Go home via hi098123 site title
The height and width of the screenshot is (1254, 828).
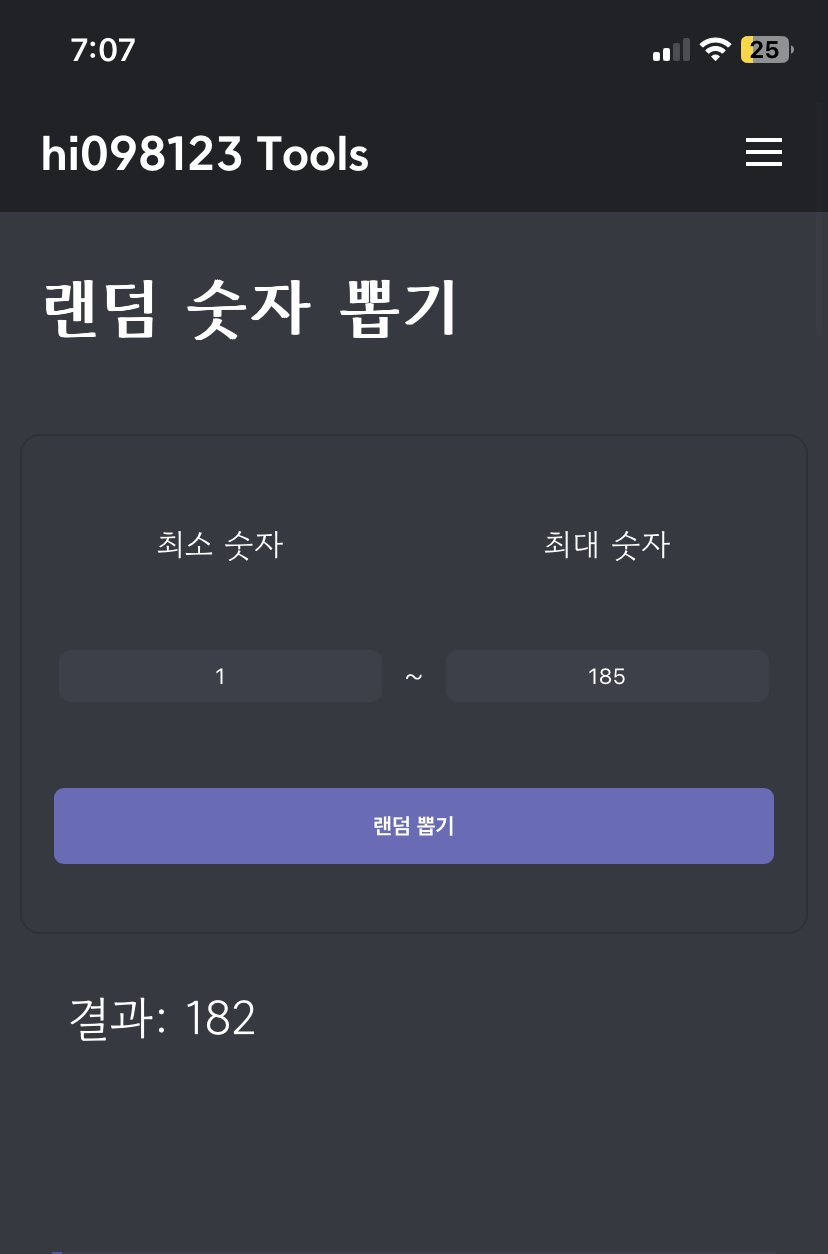click(x=141, y=155)
